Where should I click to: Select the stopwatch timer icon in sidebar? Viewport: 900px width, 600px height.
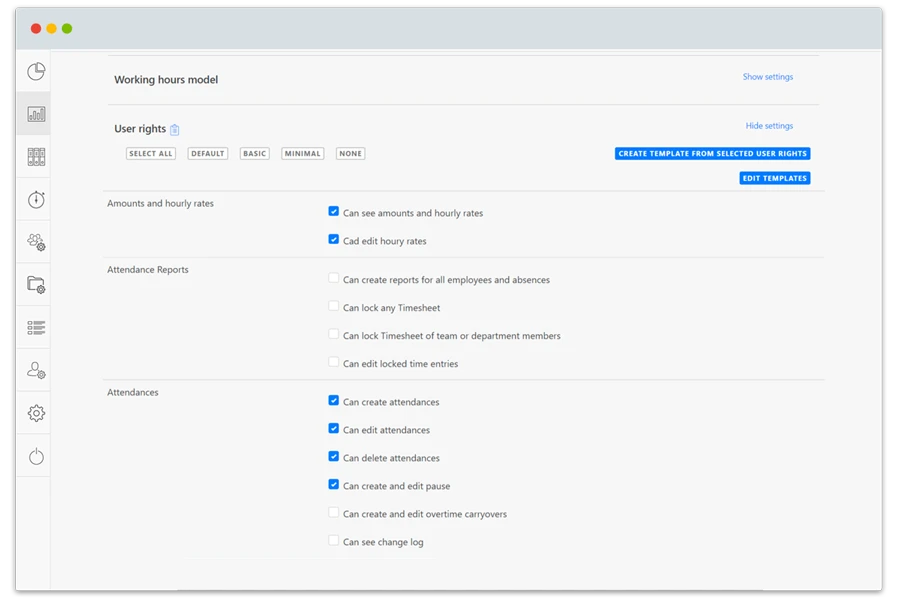coord(34,199)
